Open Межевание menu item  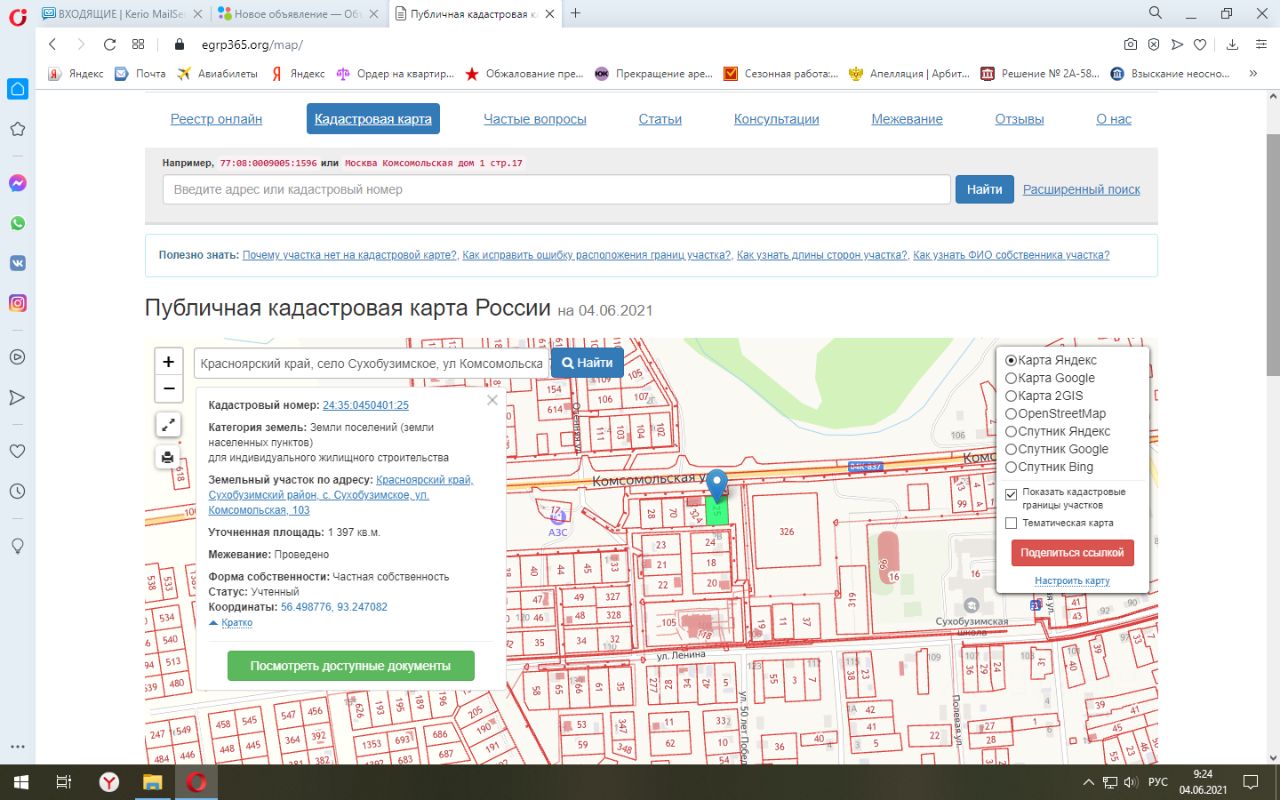click(907, 119)
